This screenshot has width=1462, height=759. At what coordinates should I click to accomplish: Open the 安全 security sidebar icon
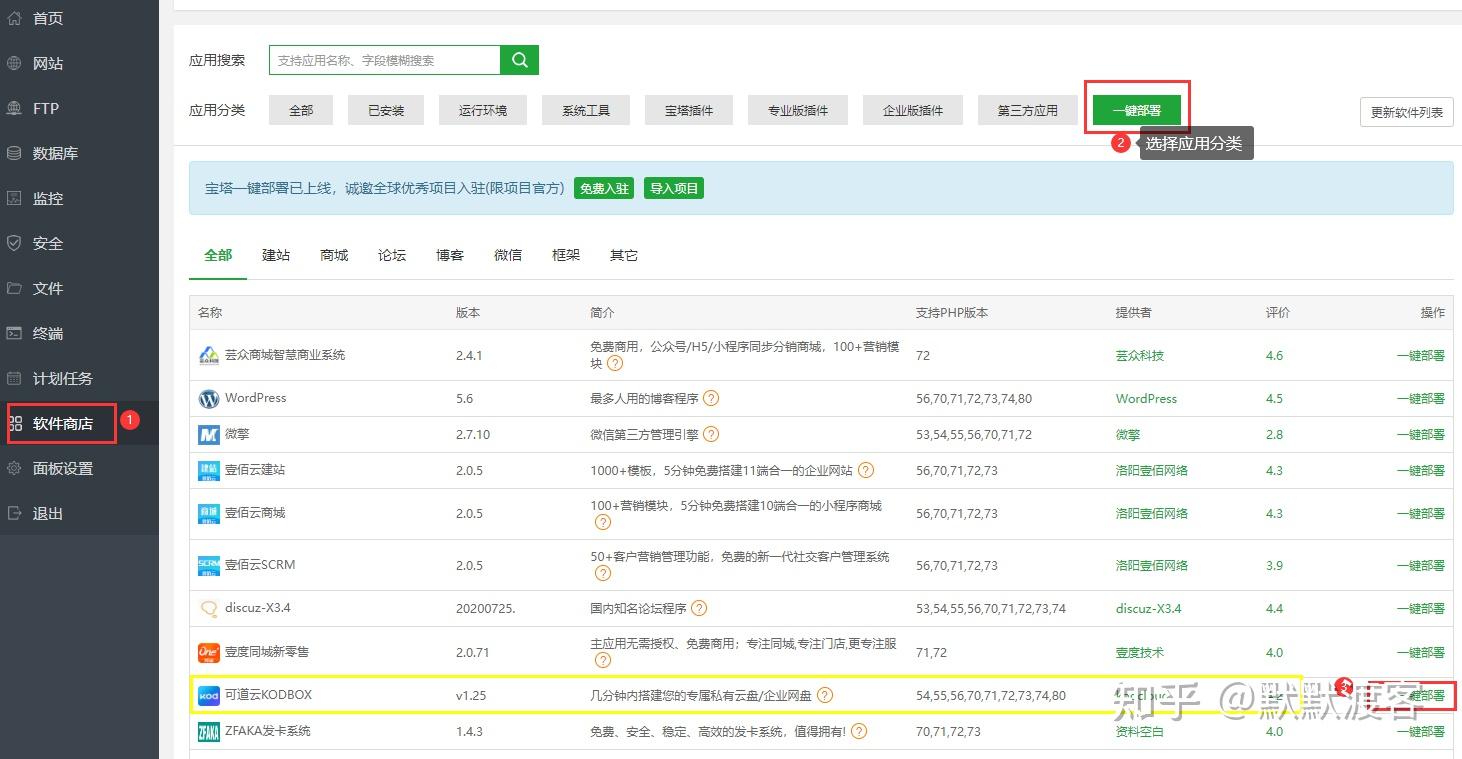click(x=14, y=243)
